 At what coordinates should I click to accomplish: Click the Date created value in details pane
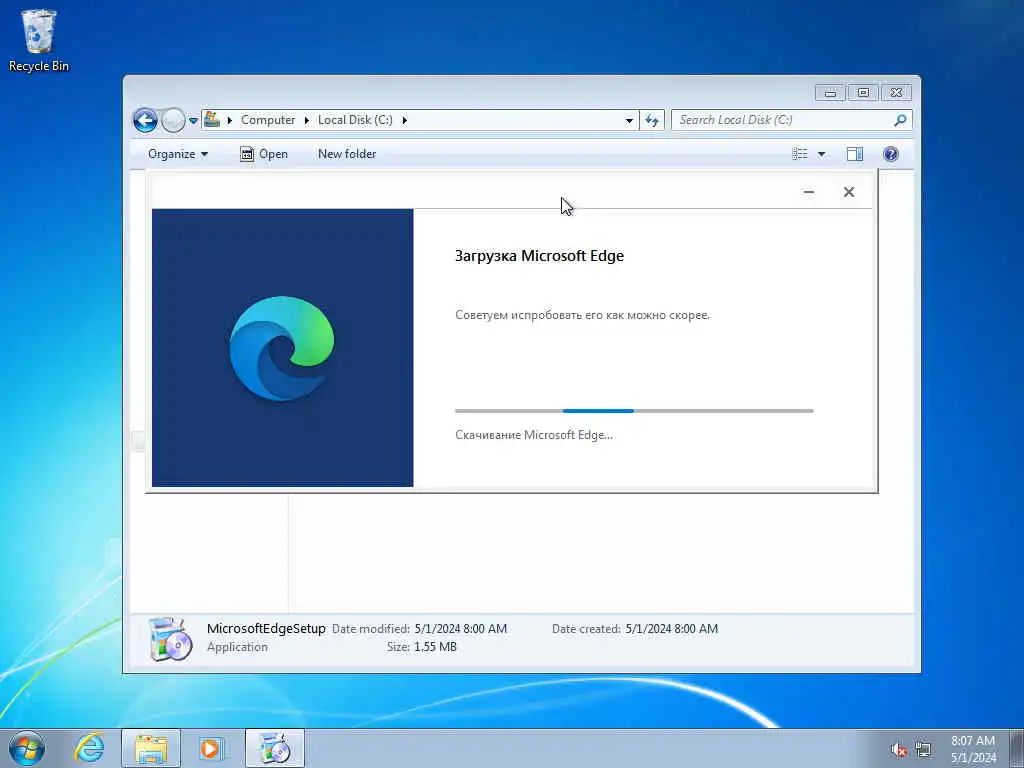click(671, 629)
